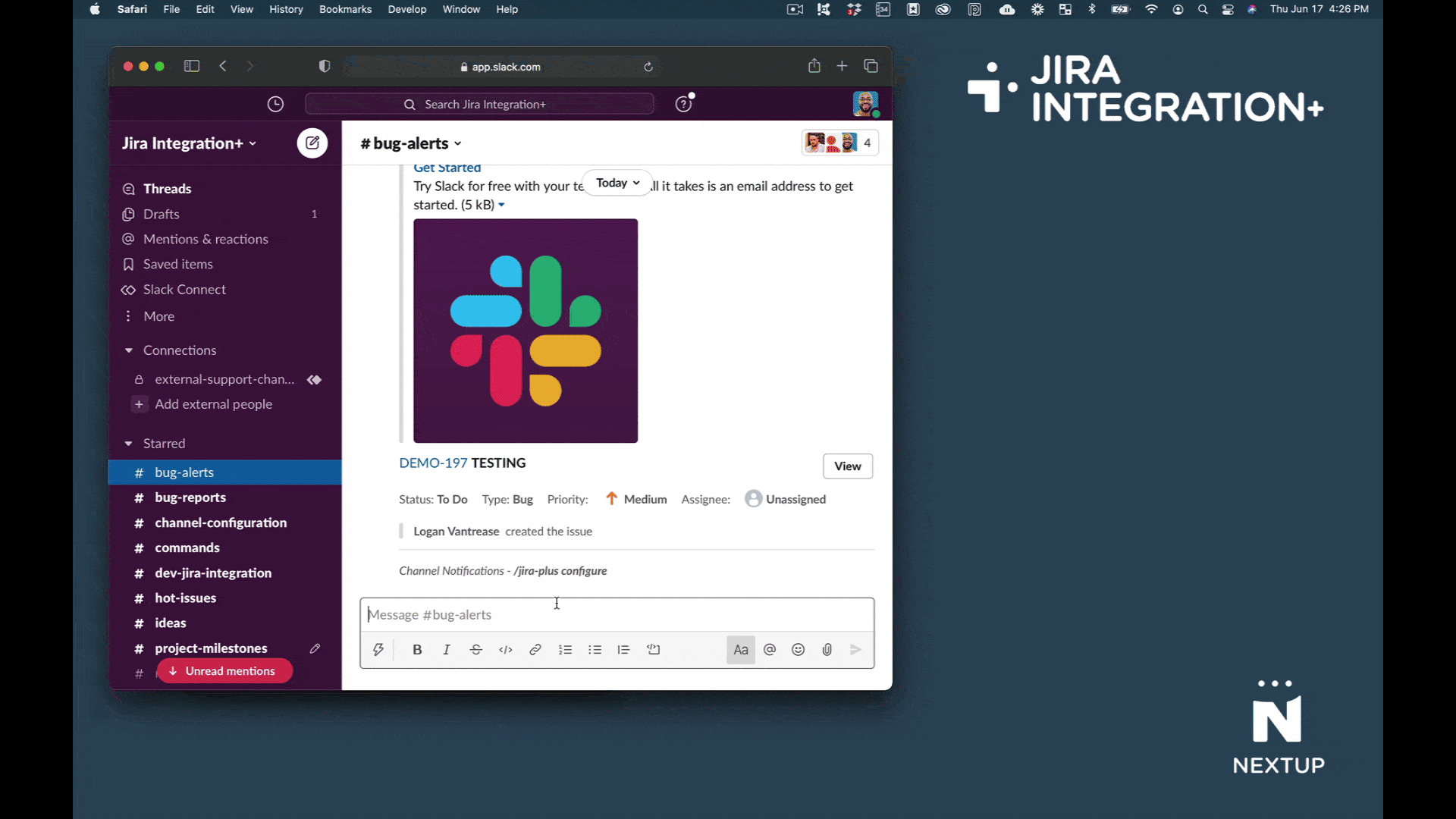Reload the page in Safari
Image resolution: width=1456 pixels, height=819 pixels.
[648, 67]
